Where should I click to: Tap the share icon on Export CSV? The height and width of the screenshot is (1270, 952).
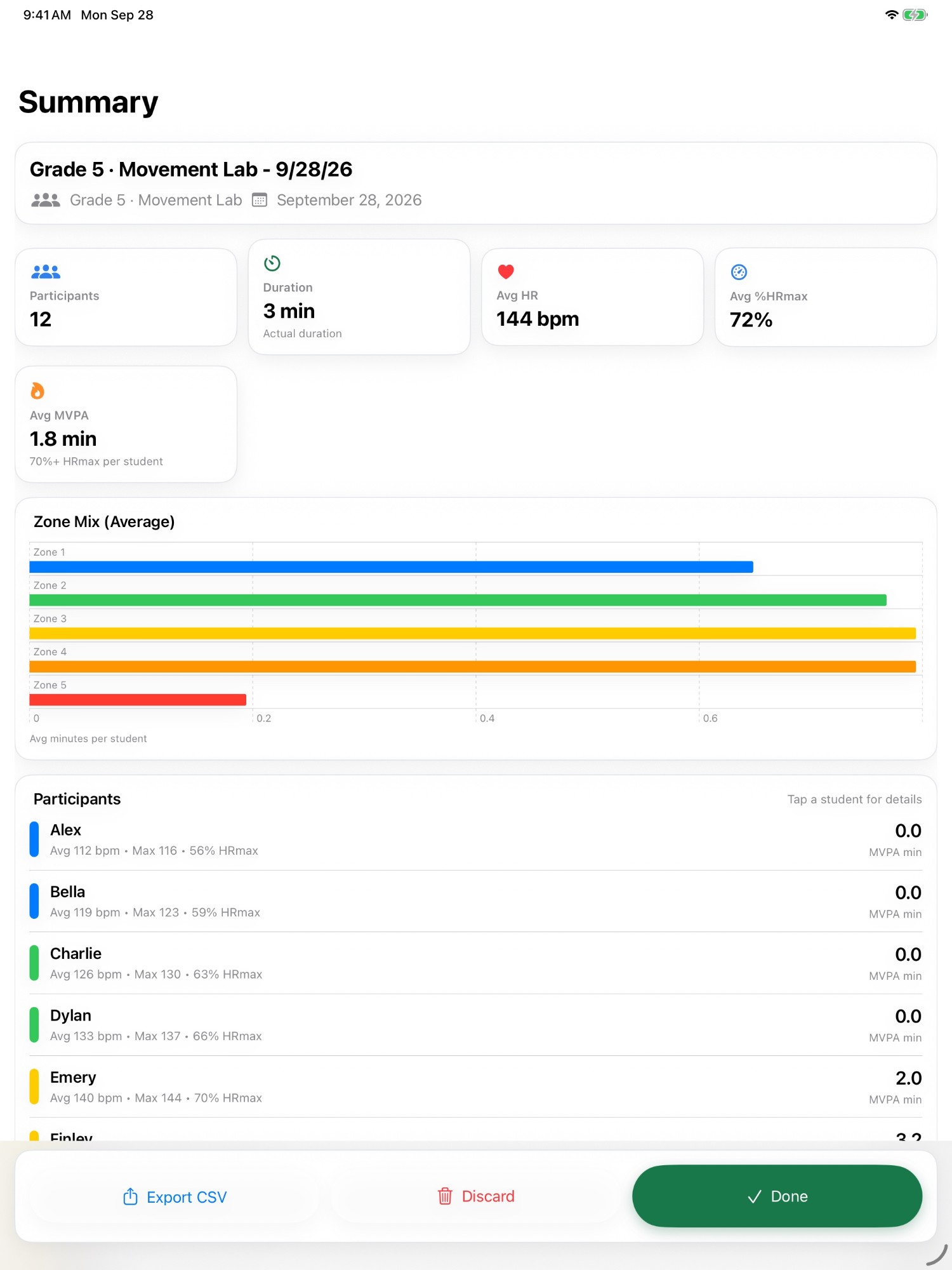[x=130, y=1196]
